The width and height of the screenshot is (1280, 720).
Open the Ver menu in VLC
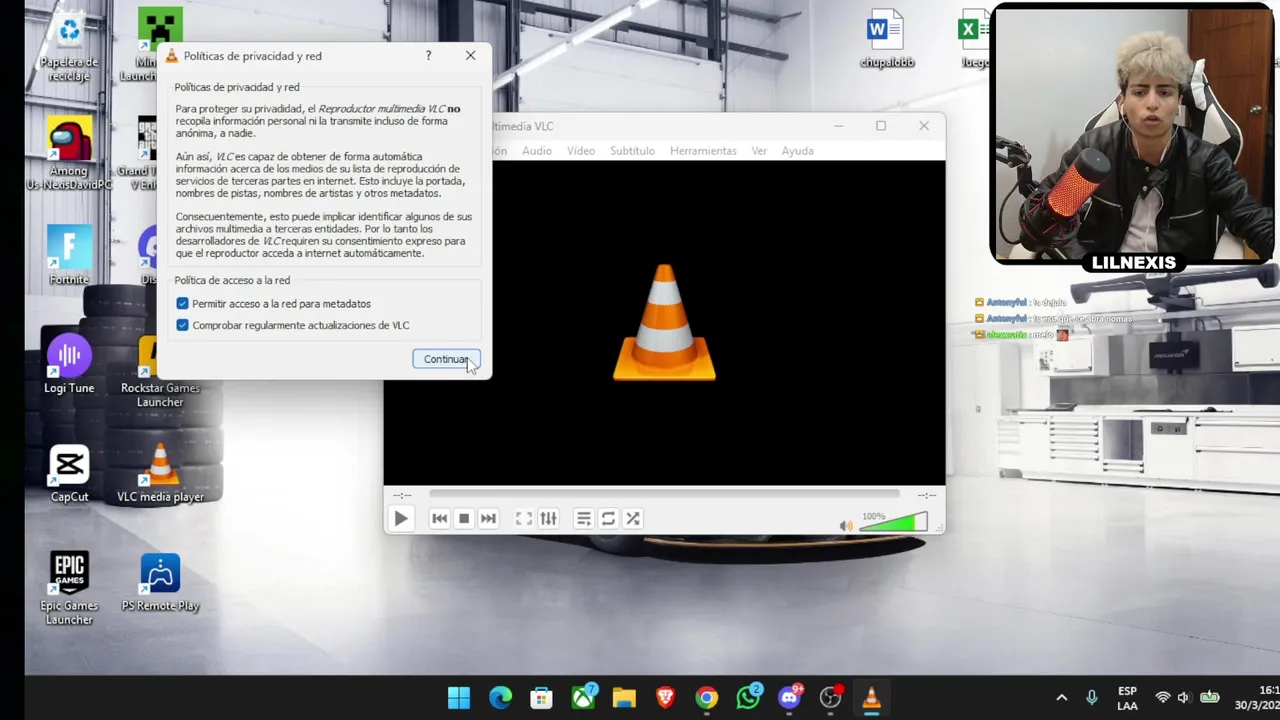(759, 151)
